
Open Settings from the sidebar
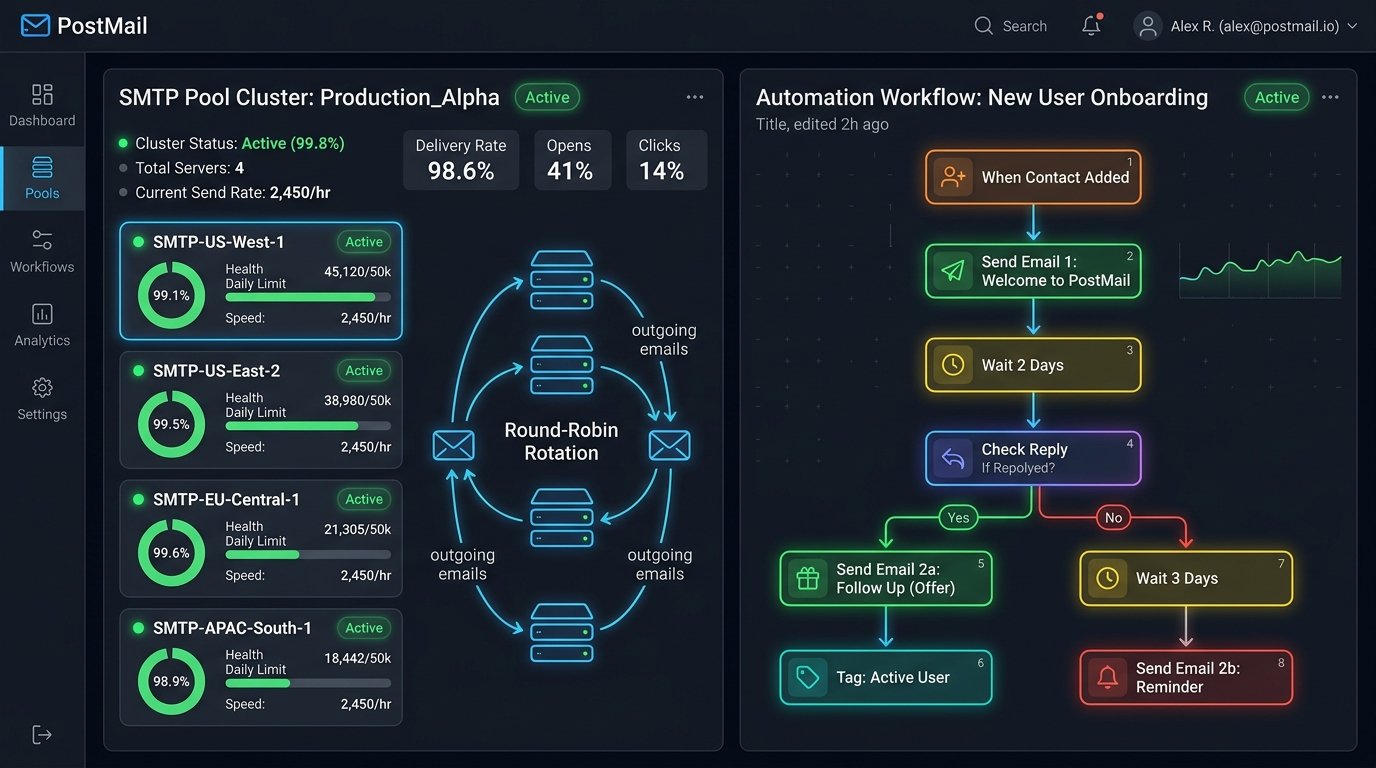coord(42,399)
